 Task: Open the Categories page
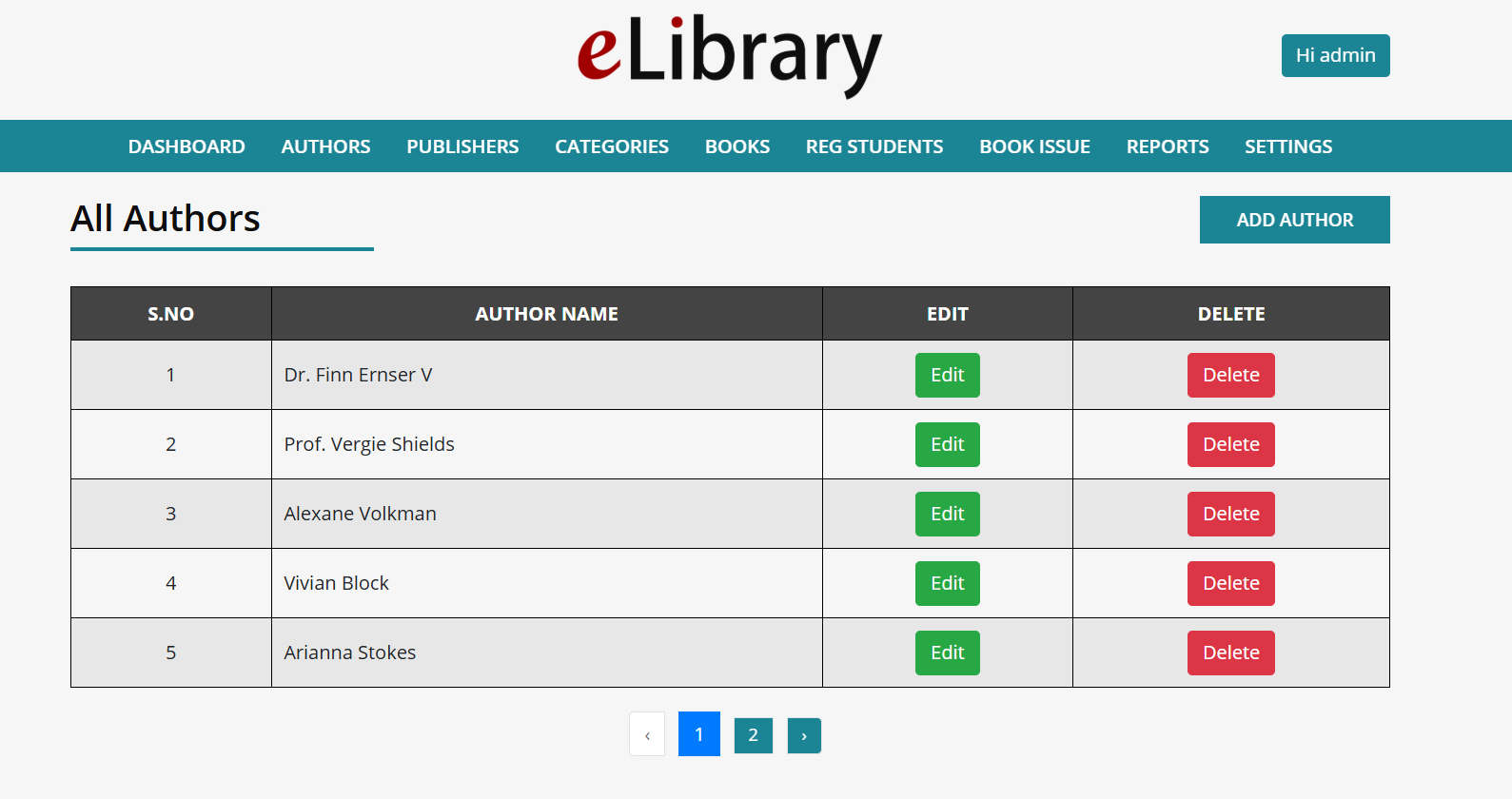[612, 146]
